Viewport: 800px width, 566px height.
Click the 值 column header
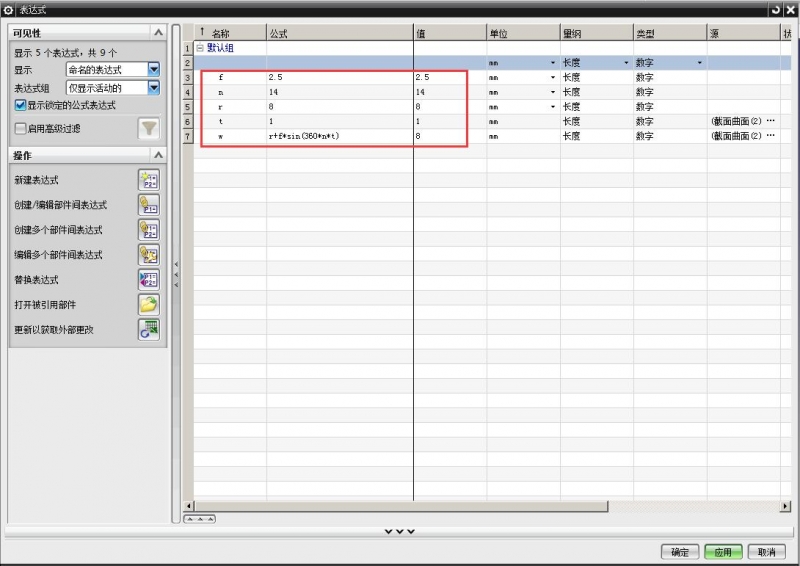pyautogui.click(x=450, y=34)
